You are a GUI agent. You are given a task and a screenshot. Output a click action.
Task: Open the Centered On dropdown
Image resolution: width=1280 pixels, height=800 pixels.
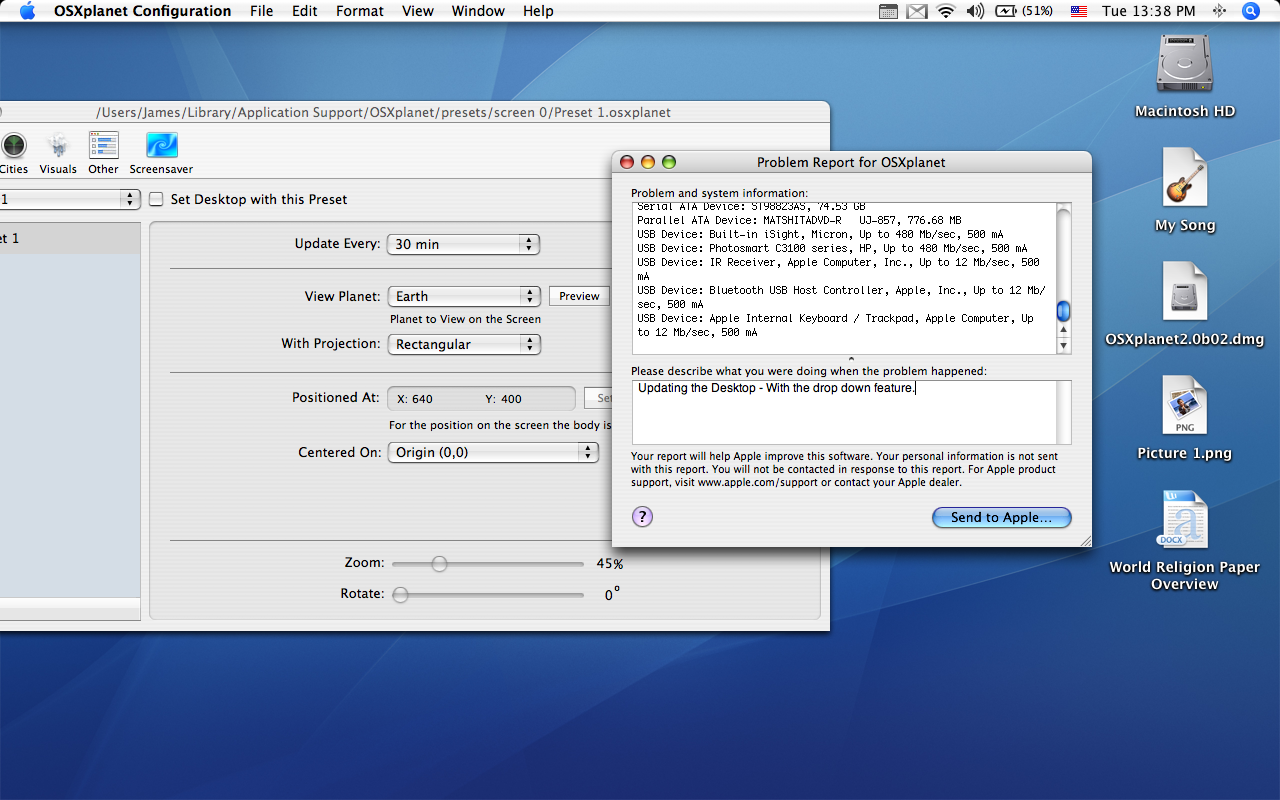tap(492, 452)
